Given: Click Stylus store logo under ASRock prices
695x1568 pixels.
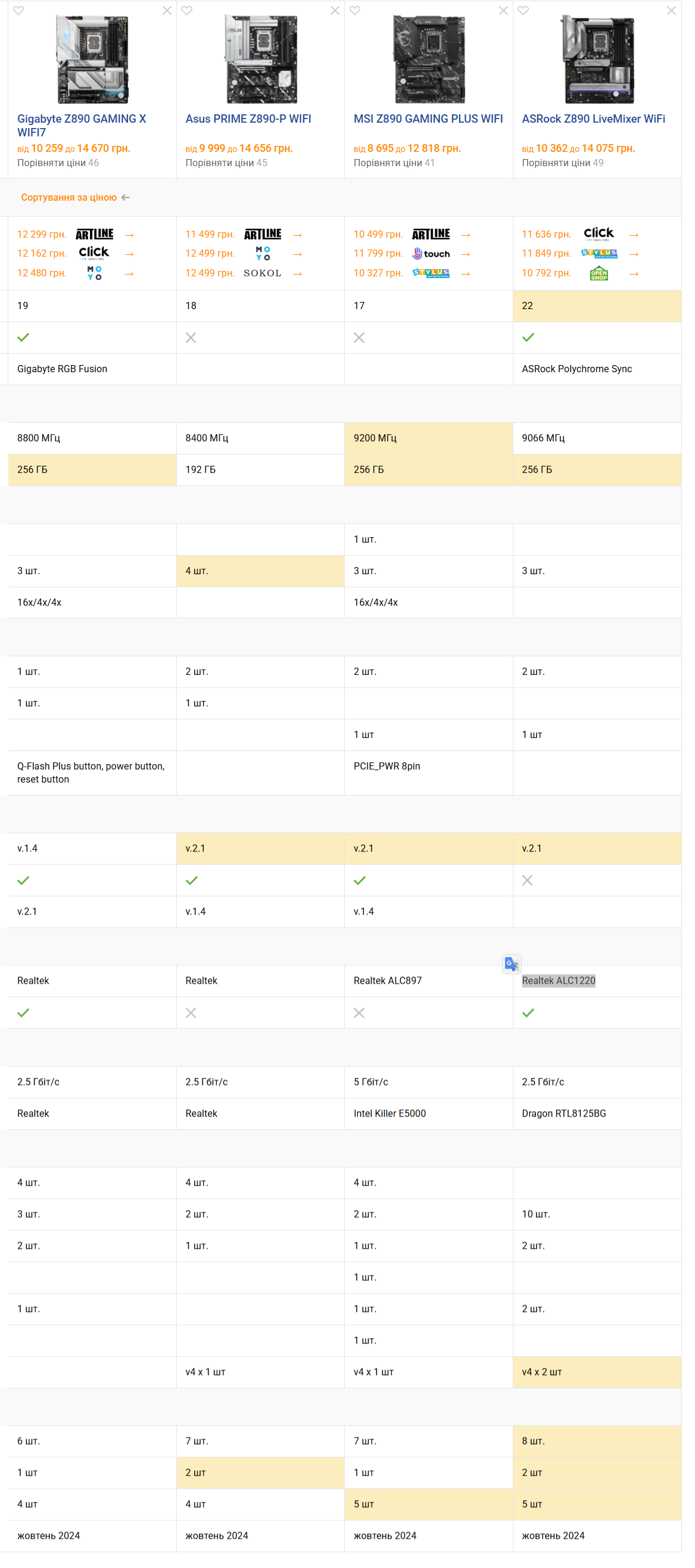Looking at the screenshot, I should point(600,254).
